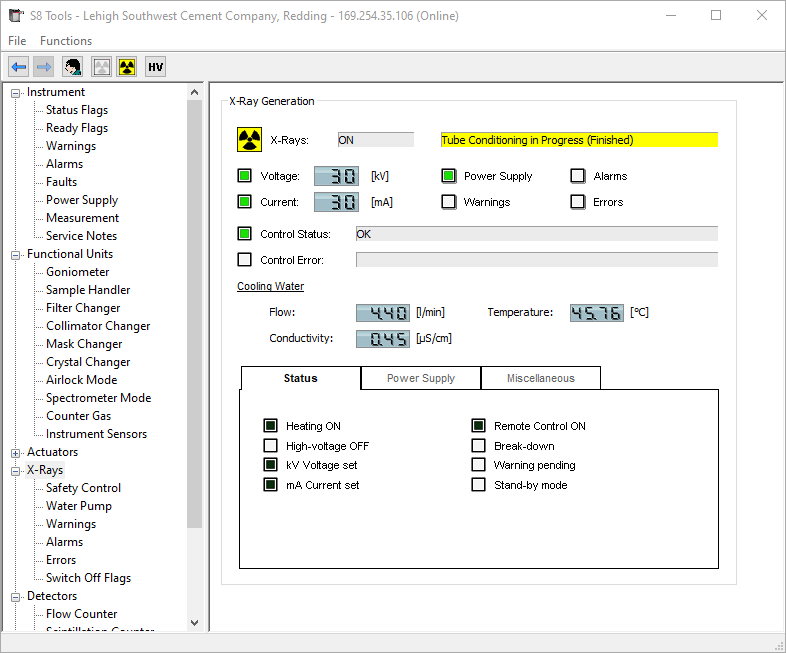Click the green Voltage status indicator
The width and height of the screenshot is (786, 653).
(245, 176)
